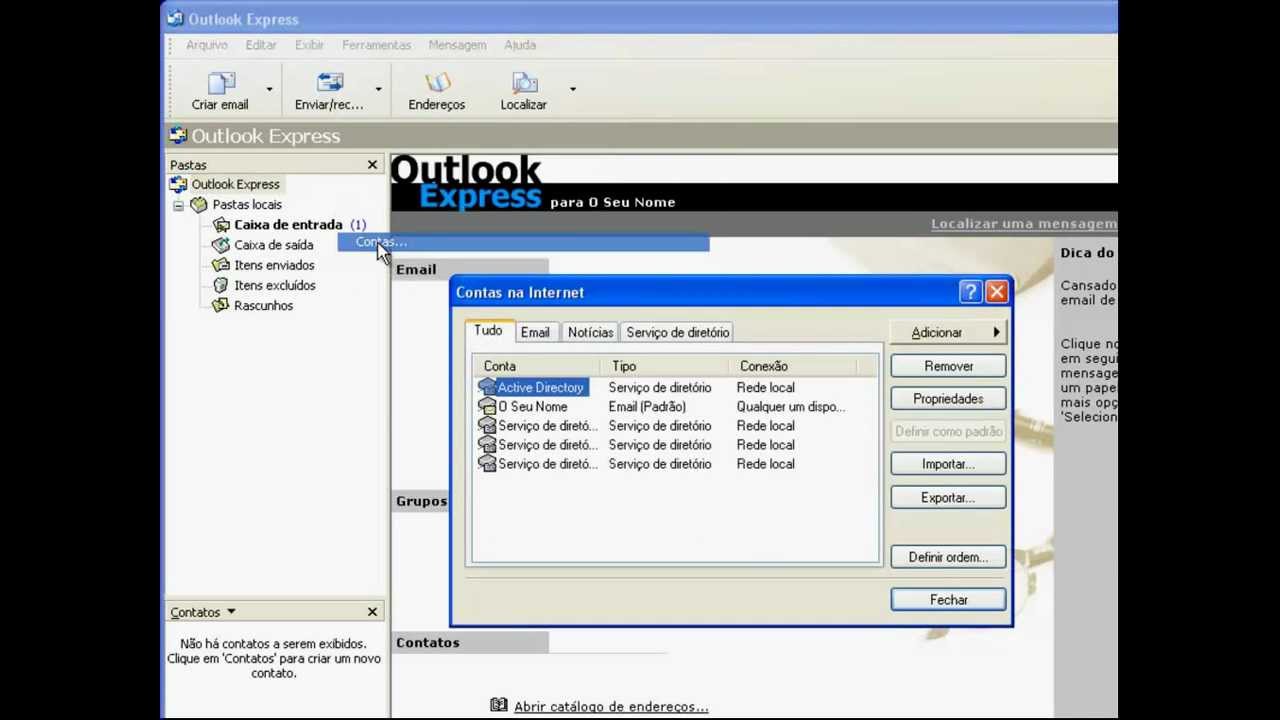Click the Contas... menu entry
The image size is (1280, 720).
coord(523,242)
